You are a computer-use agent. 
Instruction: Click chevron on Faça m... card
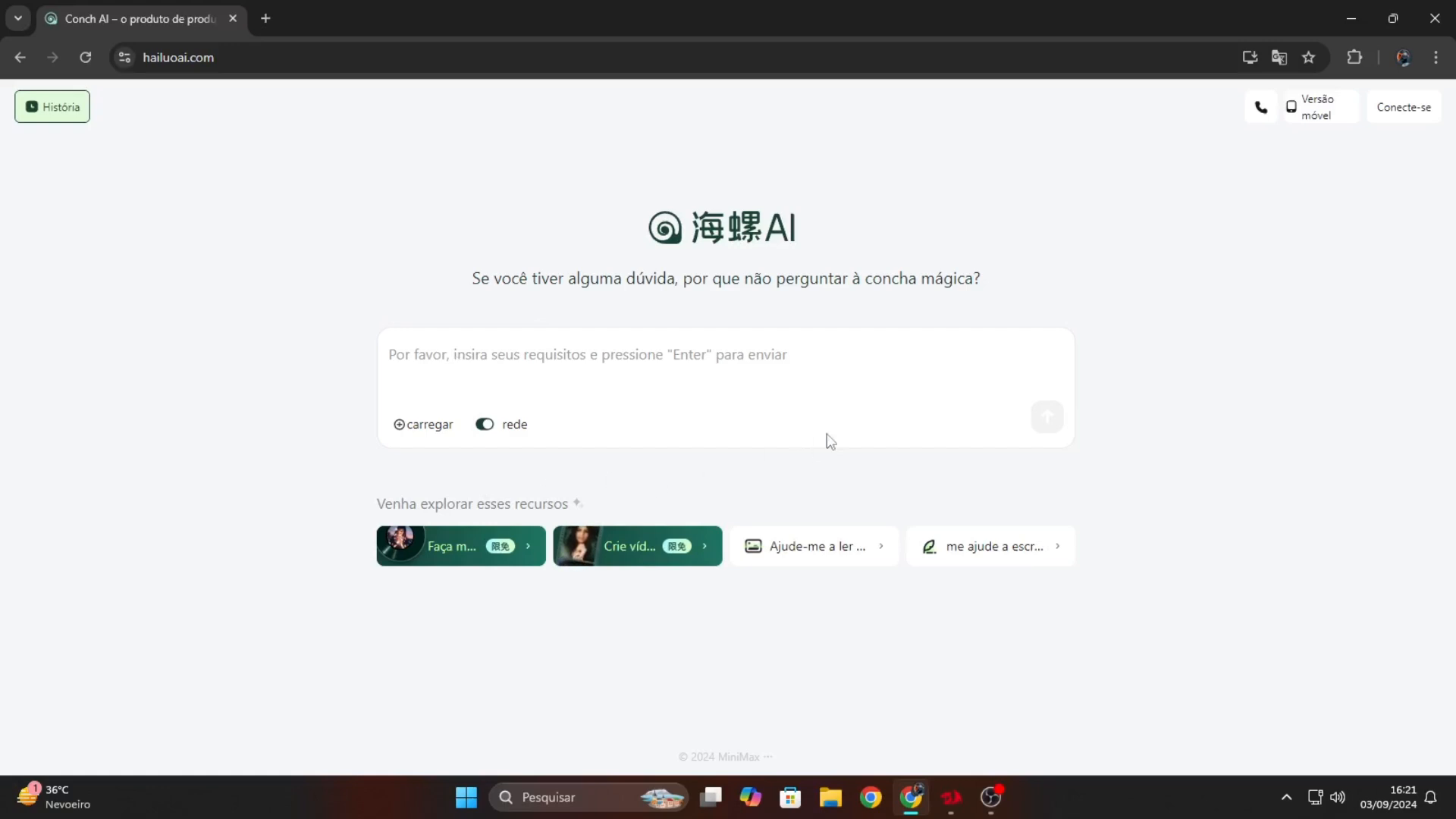[x=529, y=546]
